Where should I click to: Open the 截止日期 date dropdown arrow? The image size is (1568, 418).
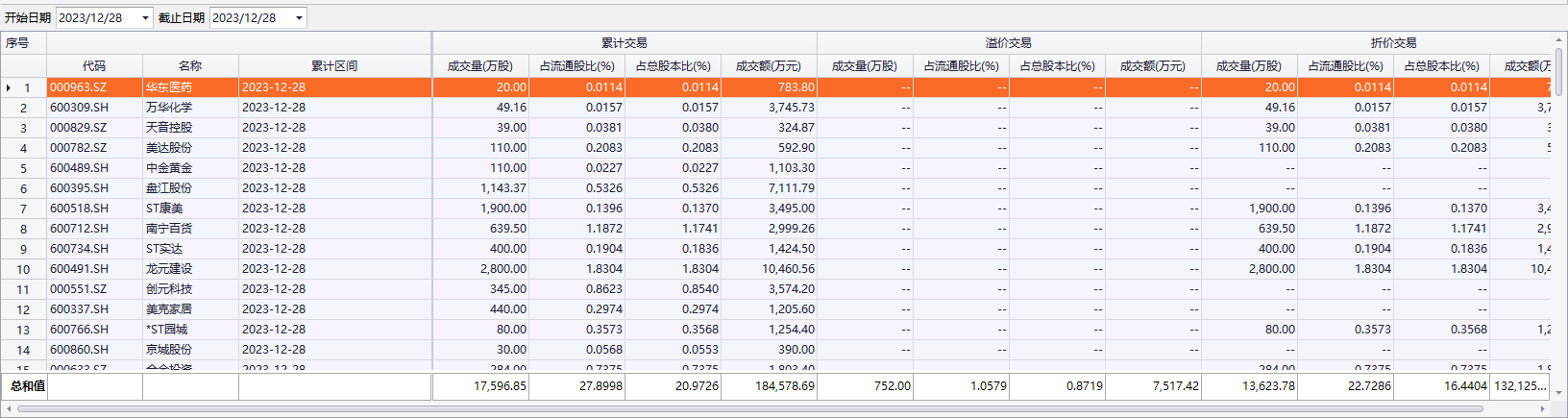click(299, 18)
